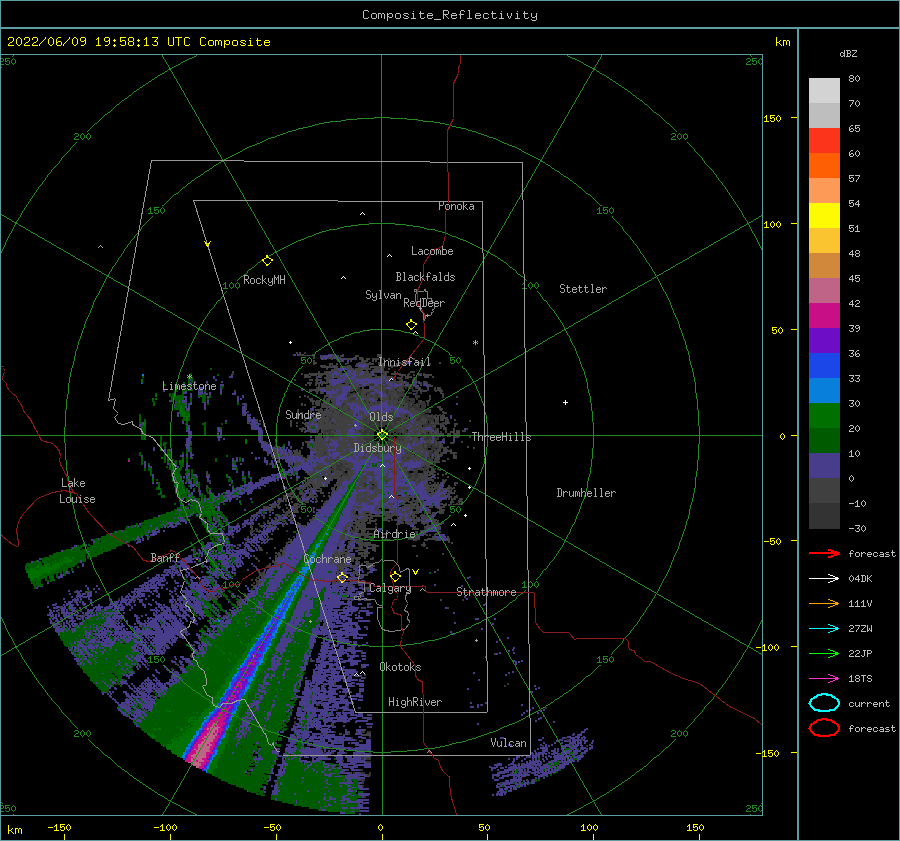
Task: Pick the magenta 42 dBZ swatch
Action: 824,315
